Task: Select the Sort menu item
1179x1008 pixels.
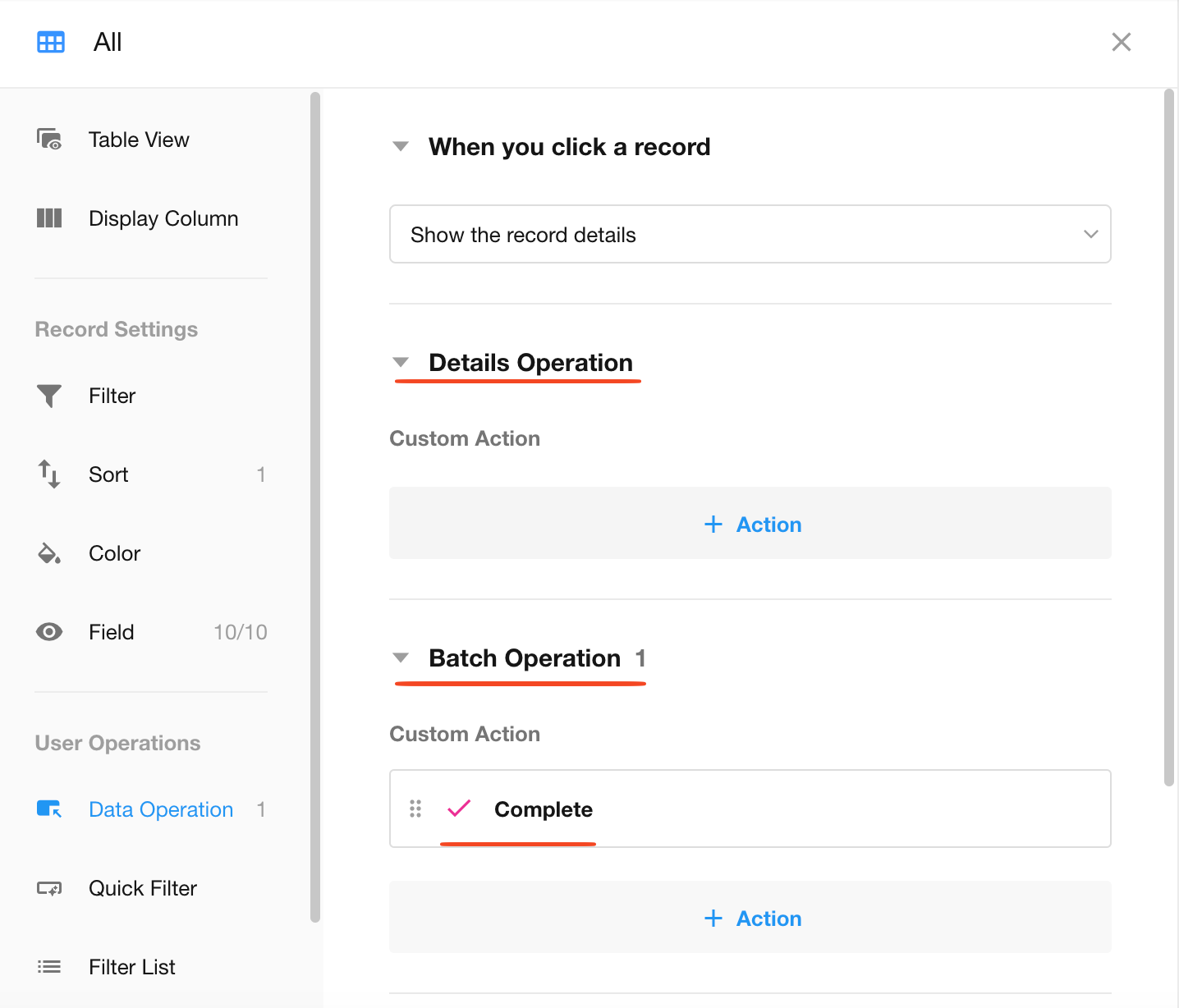Action: 109,474
